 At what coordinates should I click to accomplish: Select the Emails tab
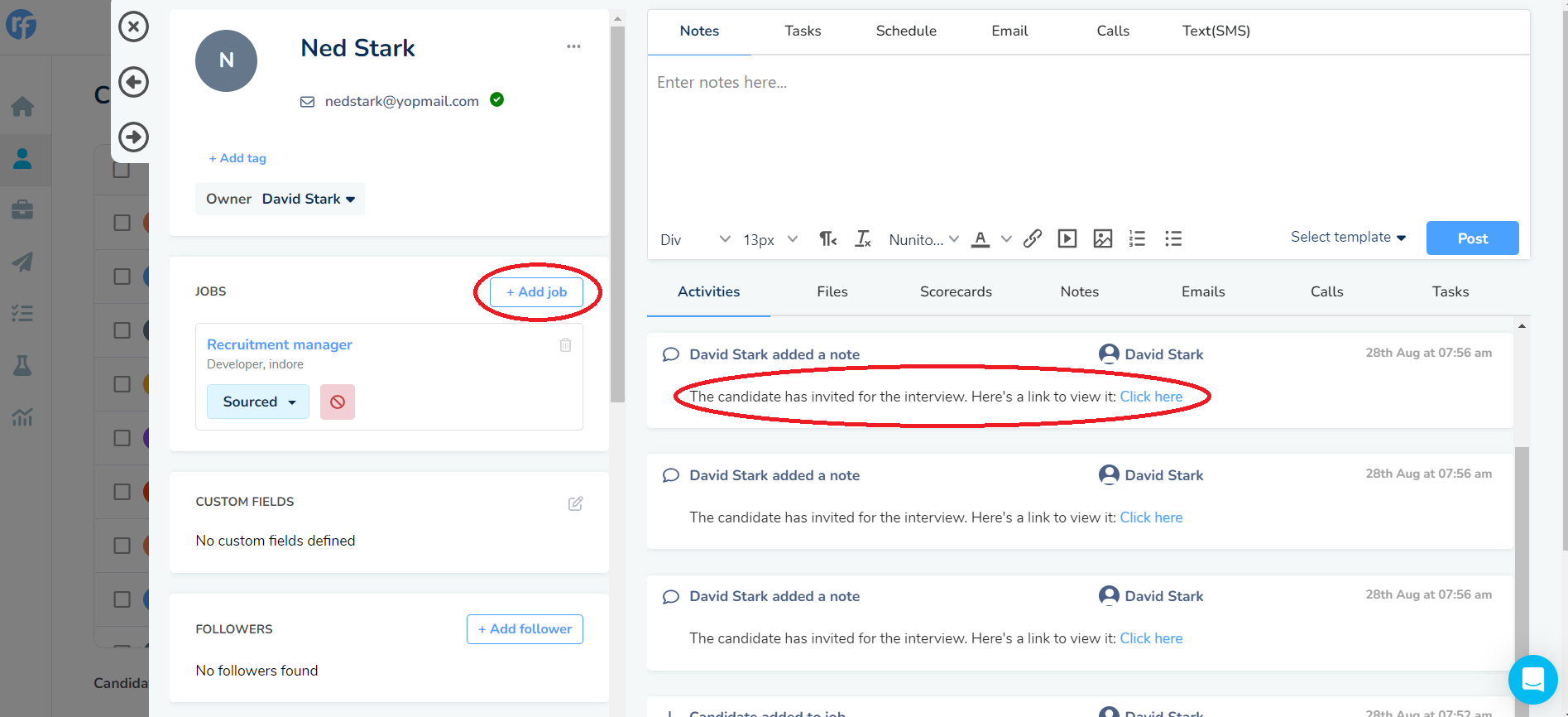1203,291
